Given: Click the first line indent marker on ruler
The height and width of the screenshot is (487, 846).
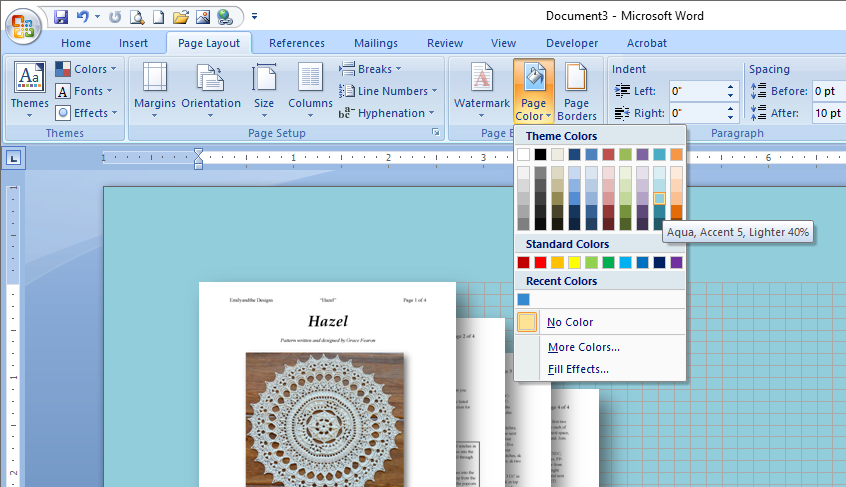Looking at the screenshot, I should 199,153.
